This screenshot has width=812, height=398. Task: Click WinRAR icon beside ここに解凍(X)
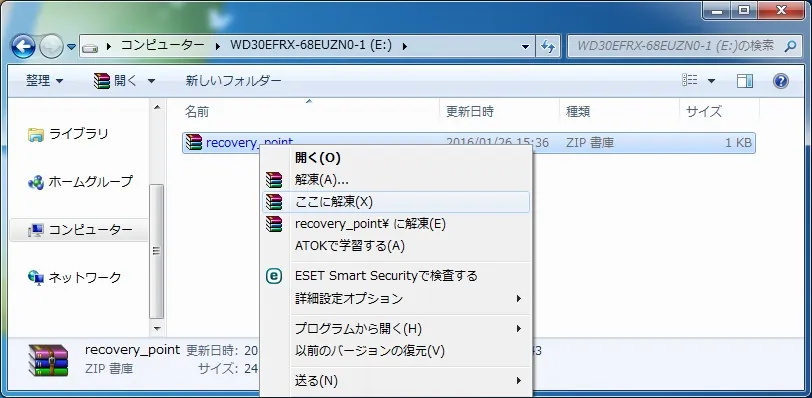[x=274, y=202]
